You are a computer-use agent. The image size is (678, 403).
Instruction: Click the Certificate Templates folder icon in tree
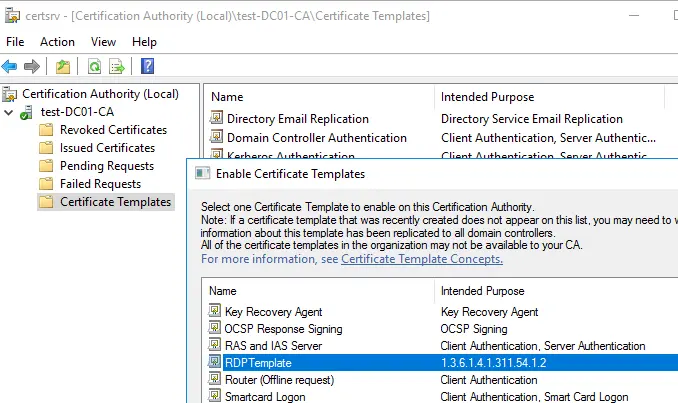pos(46,202)
